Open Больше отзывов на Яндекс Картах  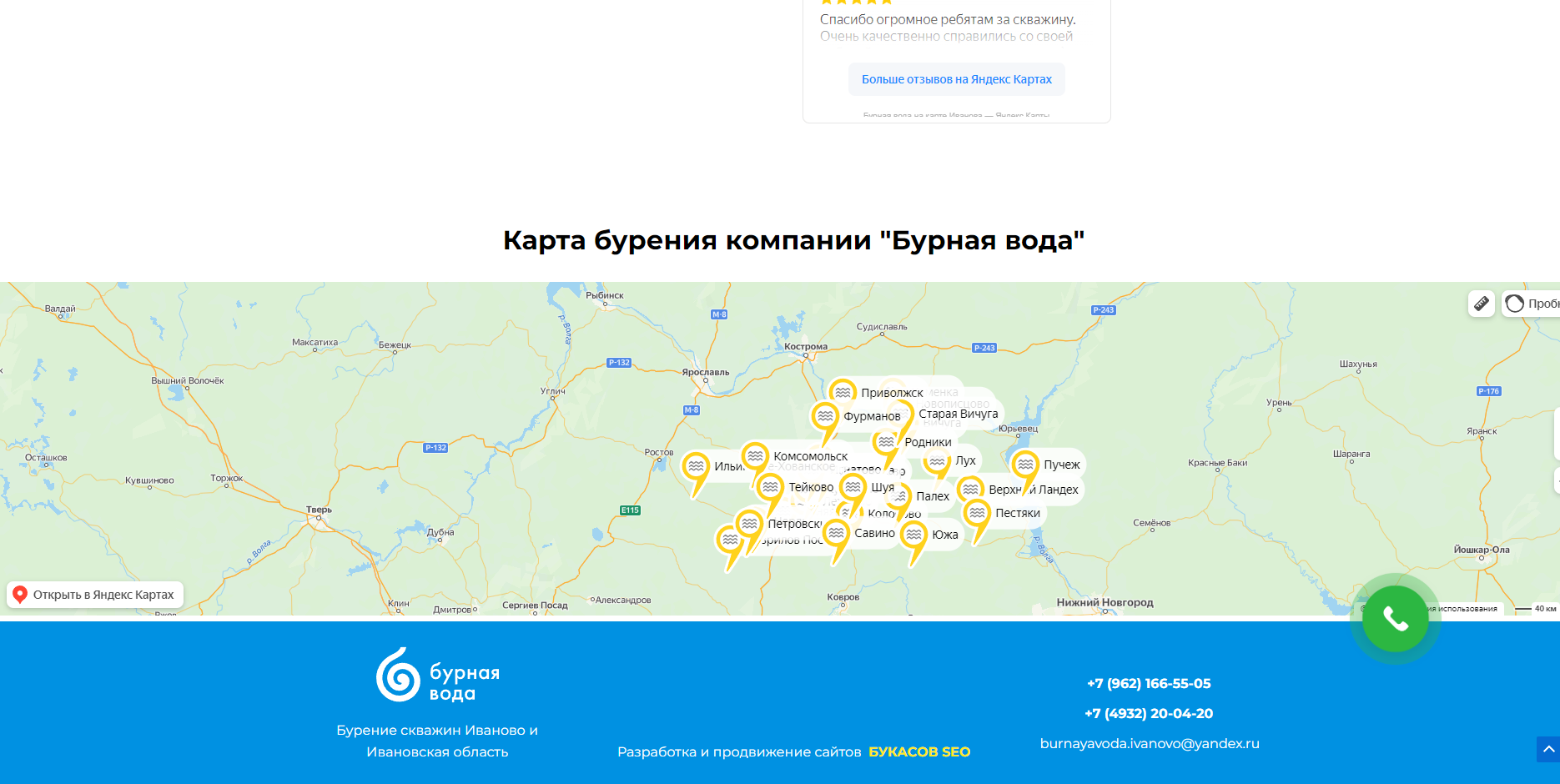click(957, 79)
